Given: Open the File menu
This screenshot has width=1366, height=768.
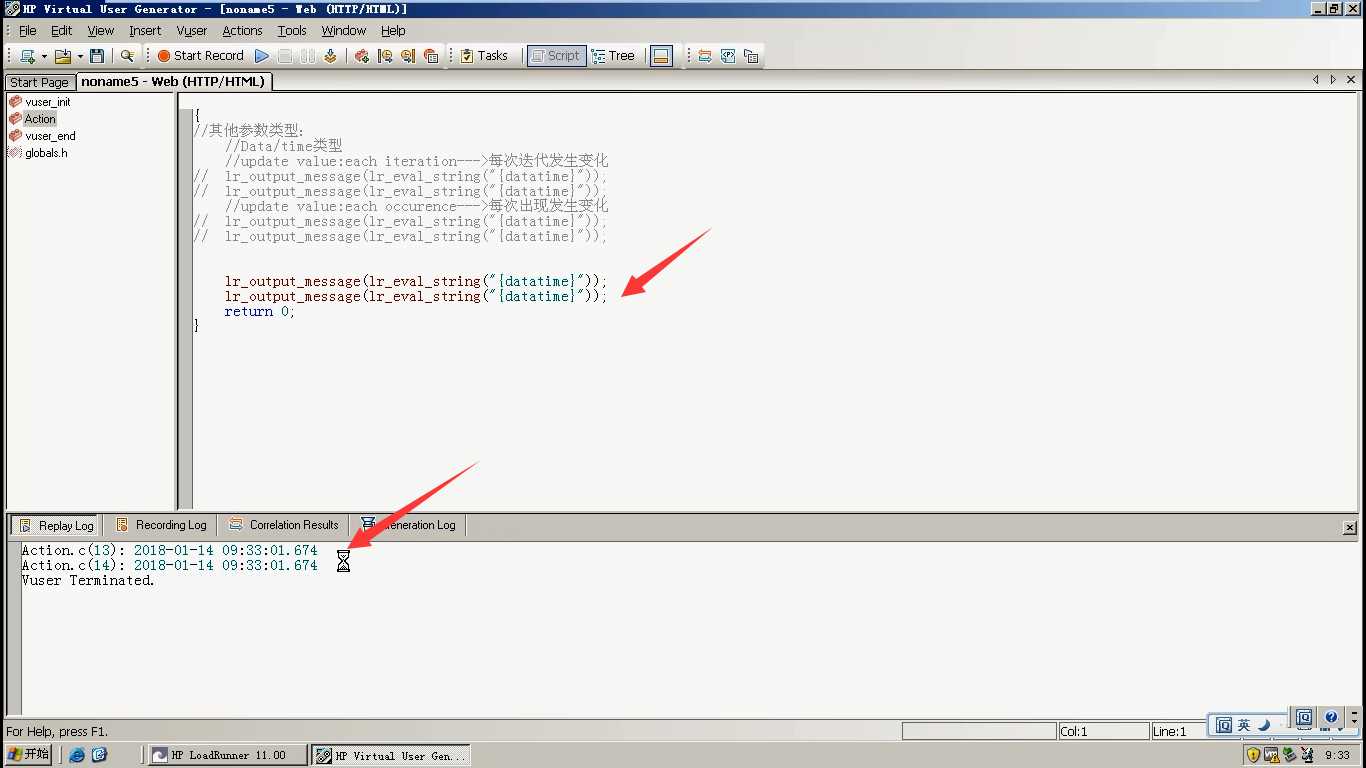Looking at the screenshot, I should tap(28, 31).
